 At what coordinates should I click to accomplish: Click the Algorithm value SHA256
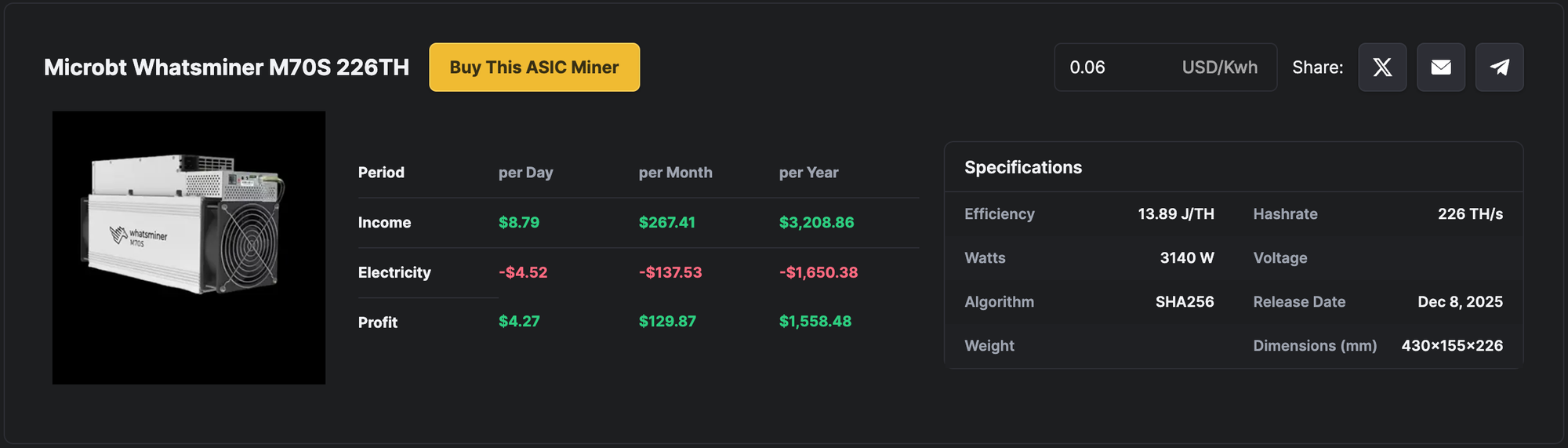coord(1184,302)
